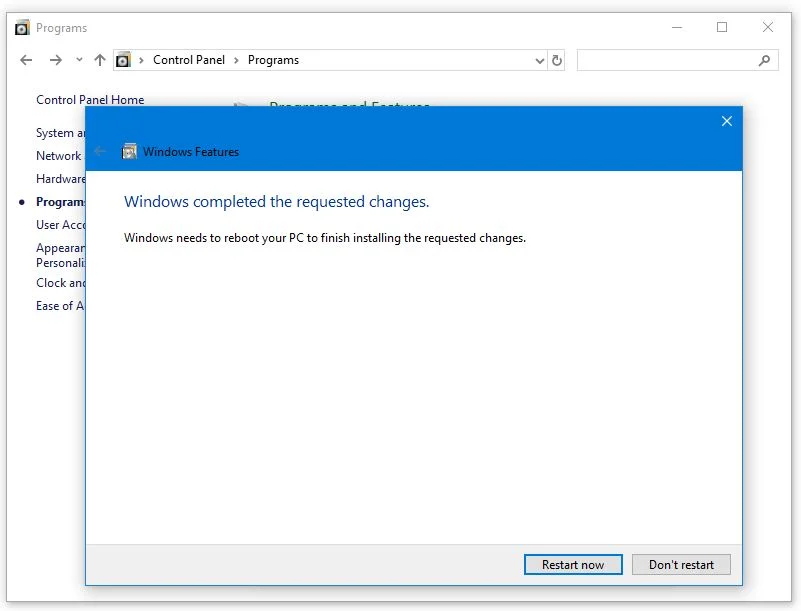The height and width of the screenshot is (611, 801).
Task: Navigate back in Control Panel window
Action: tap(26, 60)
